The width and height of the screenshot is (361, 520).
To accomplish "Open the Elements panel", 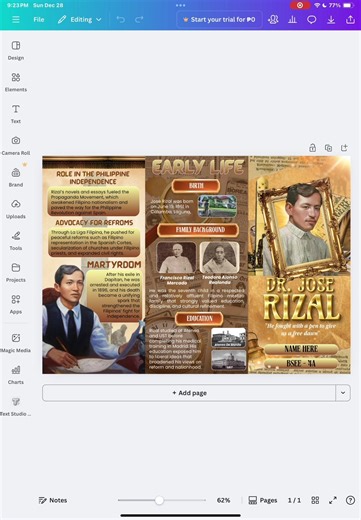I will point(16,82).
